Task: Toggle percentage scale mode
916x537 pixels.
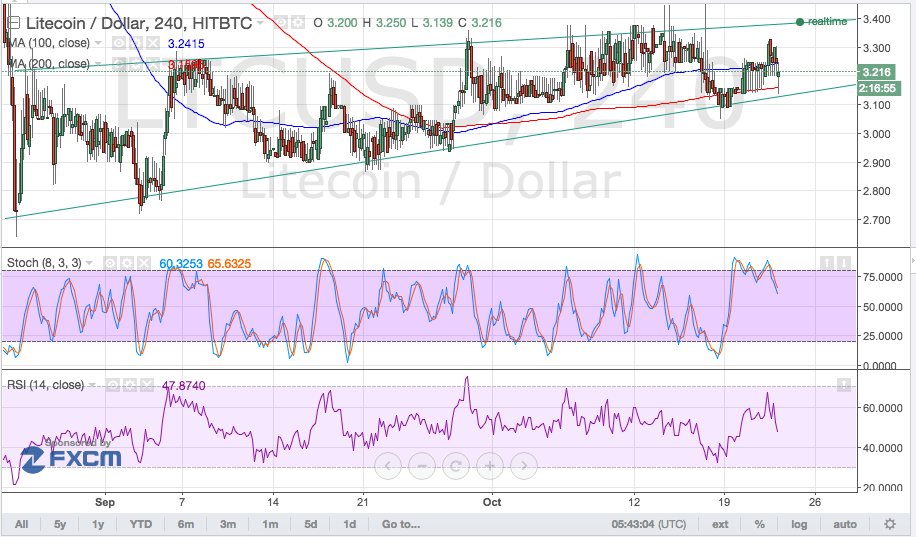Action: pyautogui.click(x=760, y=524)
